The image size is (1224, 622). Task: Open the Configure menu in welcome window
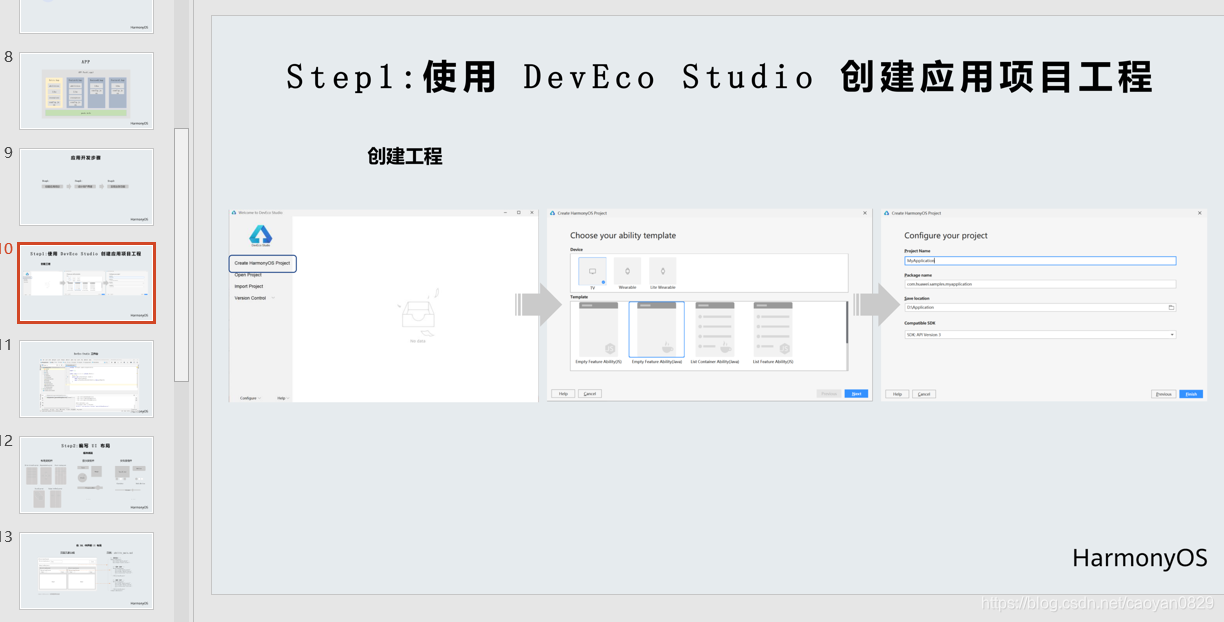[249, 398]
